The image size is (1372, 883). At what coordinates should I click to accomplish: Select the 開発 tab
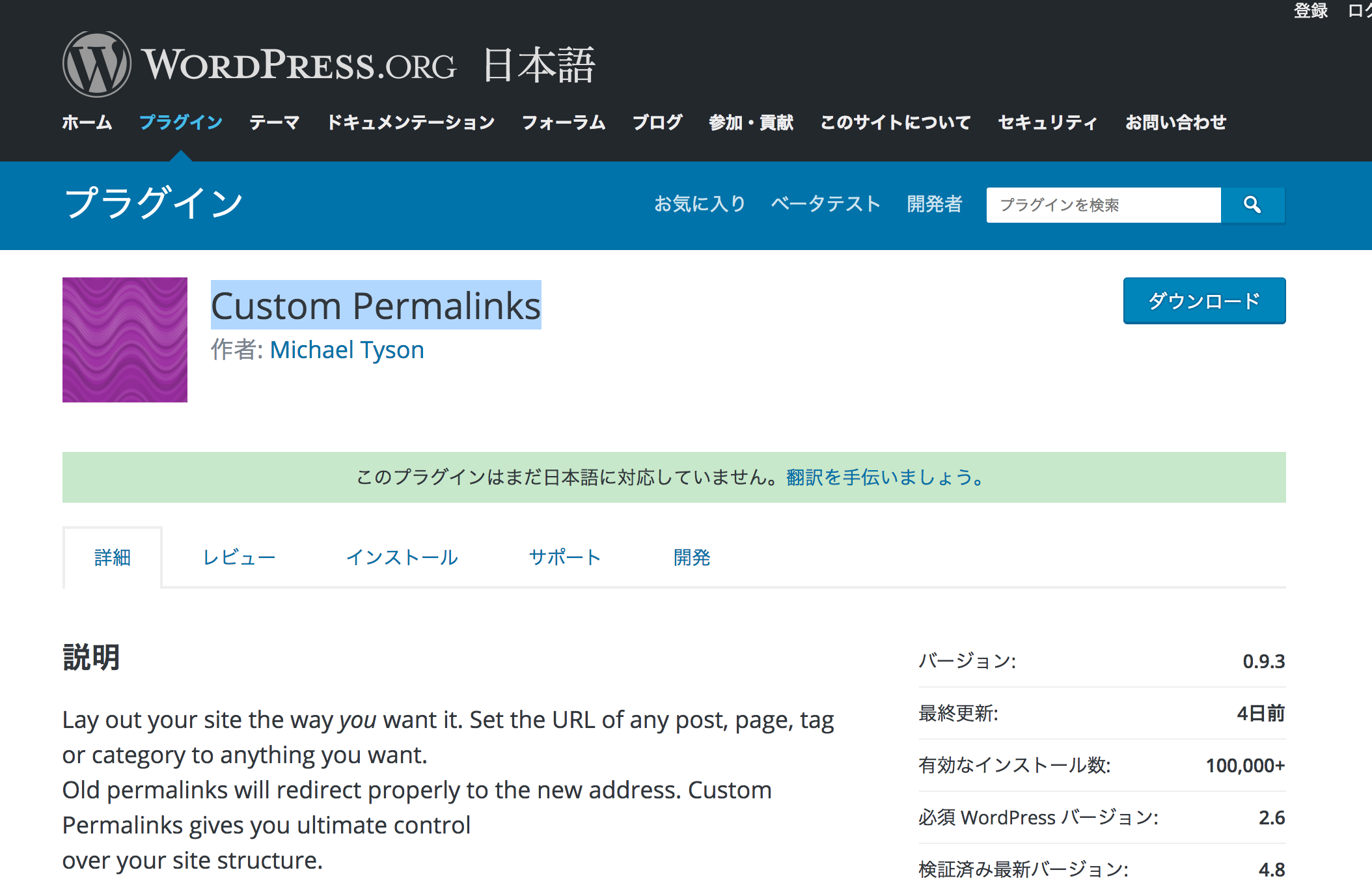click(691, 557)
